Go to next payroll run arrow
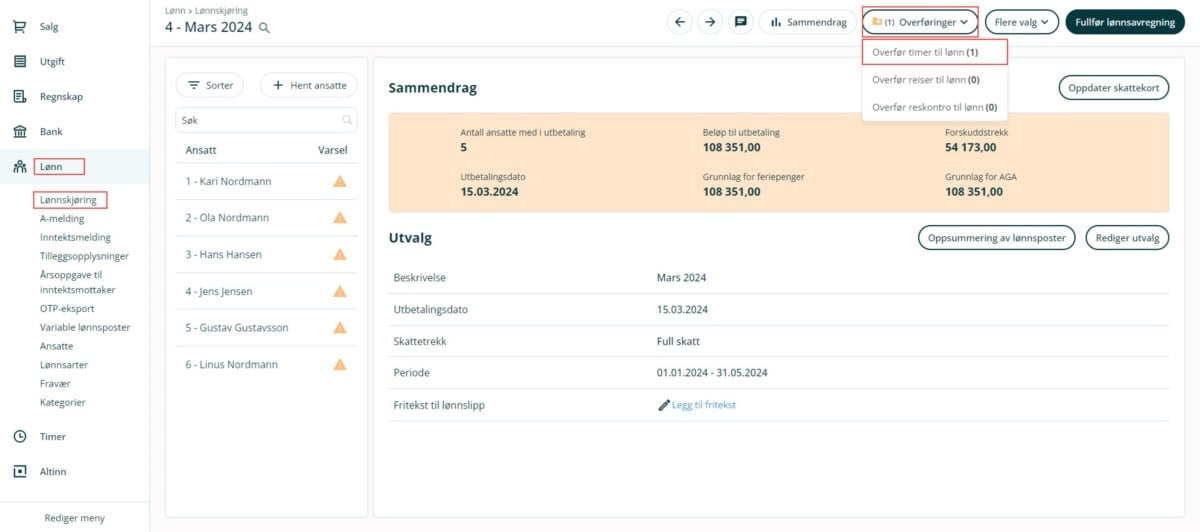This screenshot has height=532, width=1200. click(x=710, y=22)
